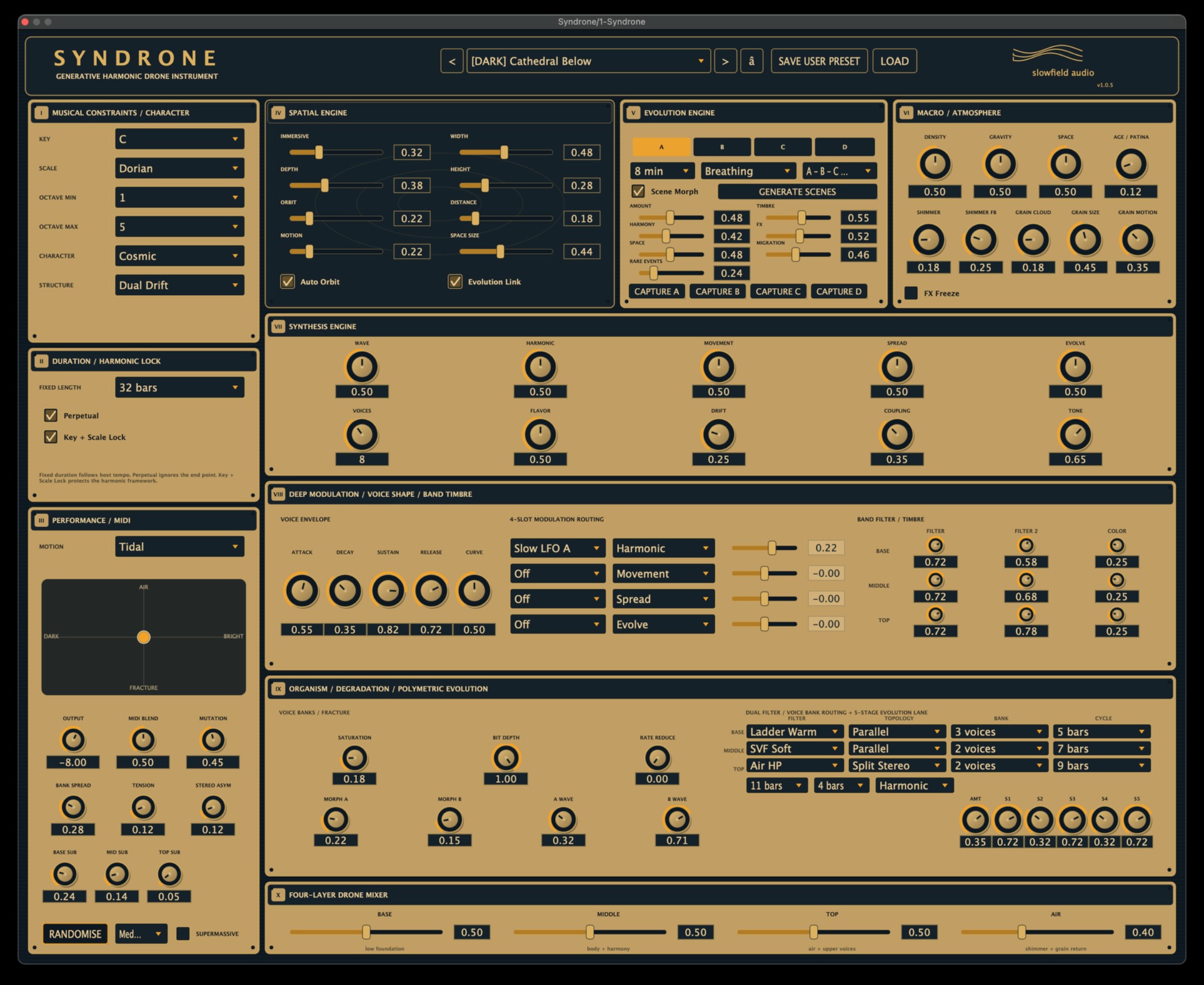Click the Drift knob
This screenshot has height=985, width=1204.
coord(718,435)
